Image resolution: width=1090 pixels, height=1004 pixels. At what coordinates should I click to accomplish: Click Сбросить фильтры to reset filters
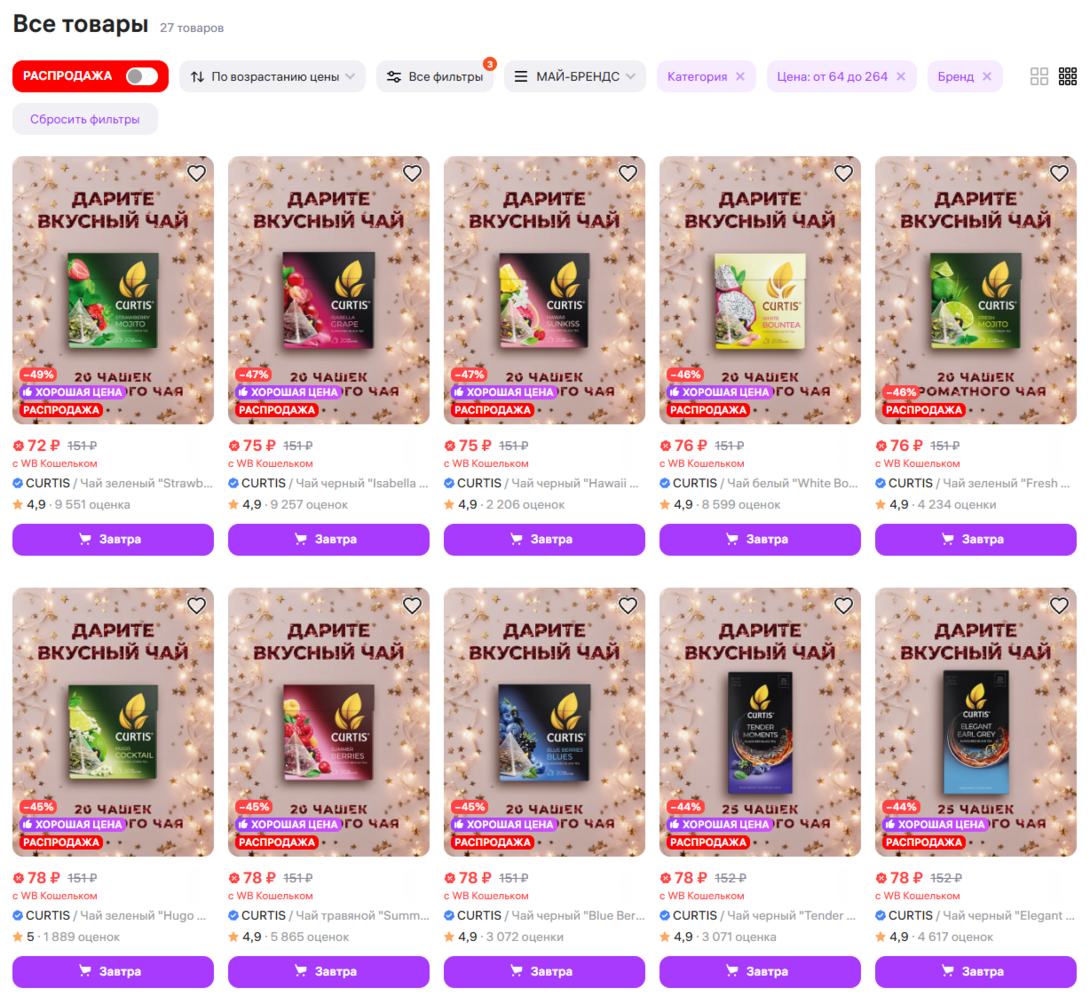pos(85,120)
